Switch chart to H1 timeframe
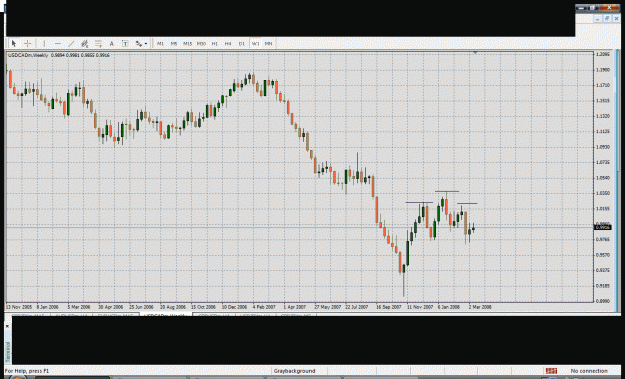 click(214, 43)
